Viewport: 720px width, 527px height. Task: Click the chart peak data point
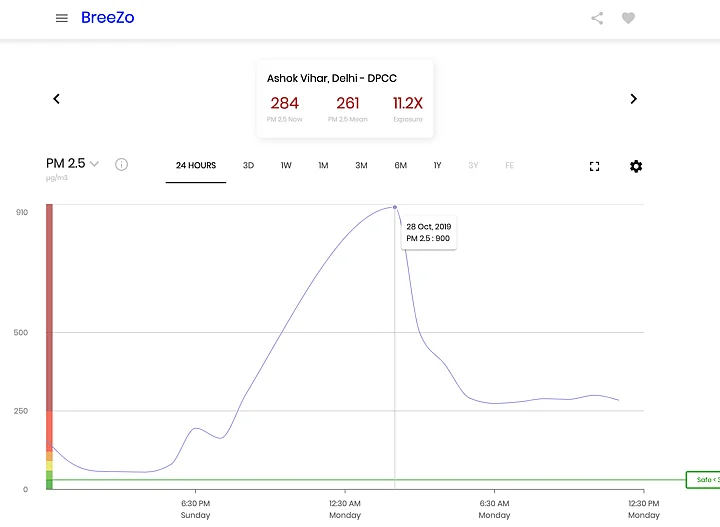(394, 207)
